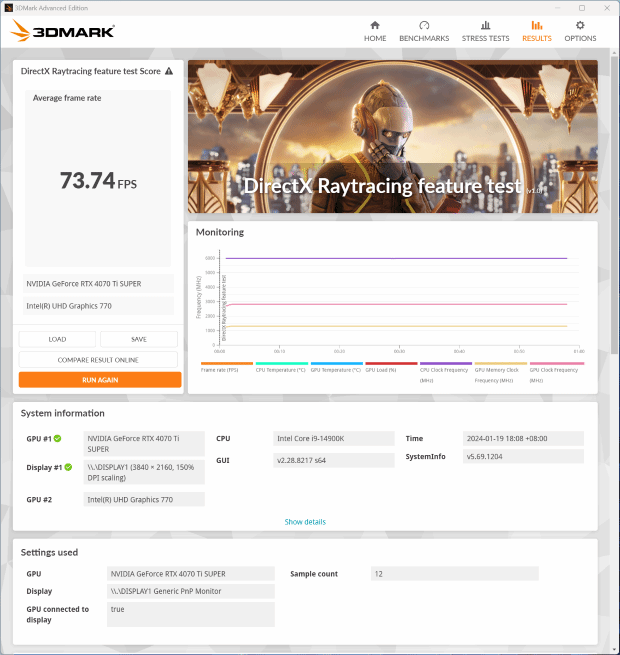
Task: Click the purple CPU clock line in chart
Action: point(396,258)
